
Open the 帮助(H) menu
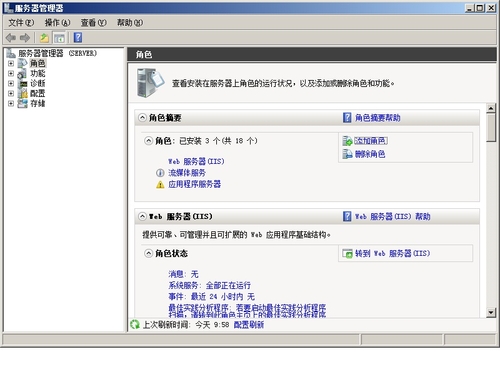tap(130, 23)
